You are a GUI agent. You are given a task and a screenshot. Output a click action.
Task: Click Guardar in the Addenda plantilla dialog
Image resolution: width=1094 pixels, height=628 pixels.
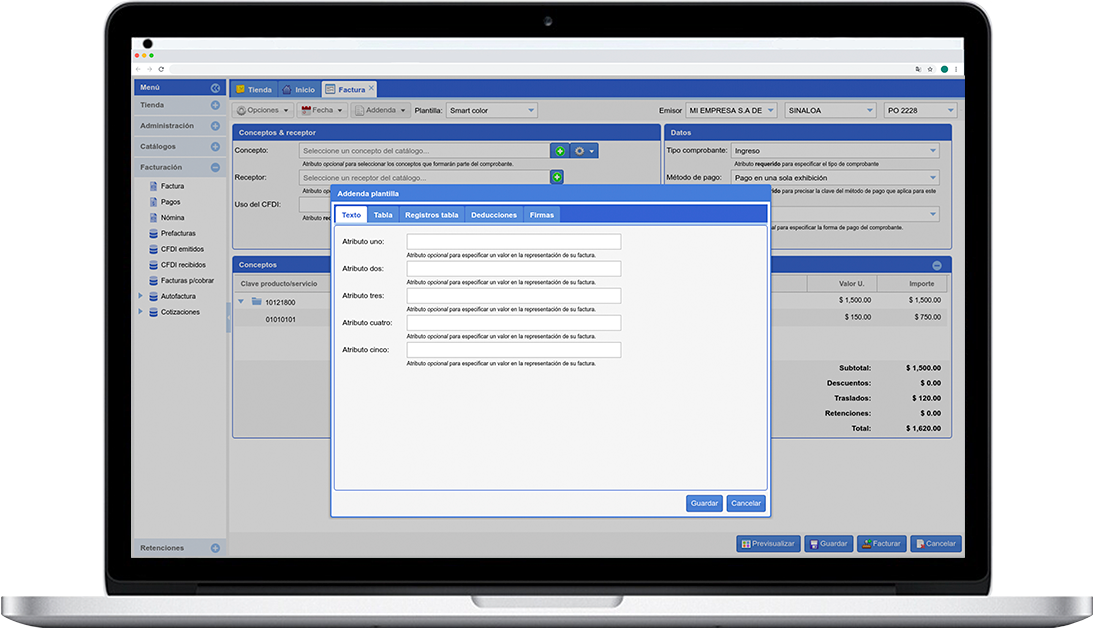(x=704, y=503)
